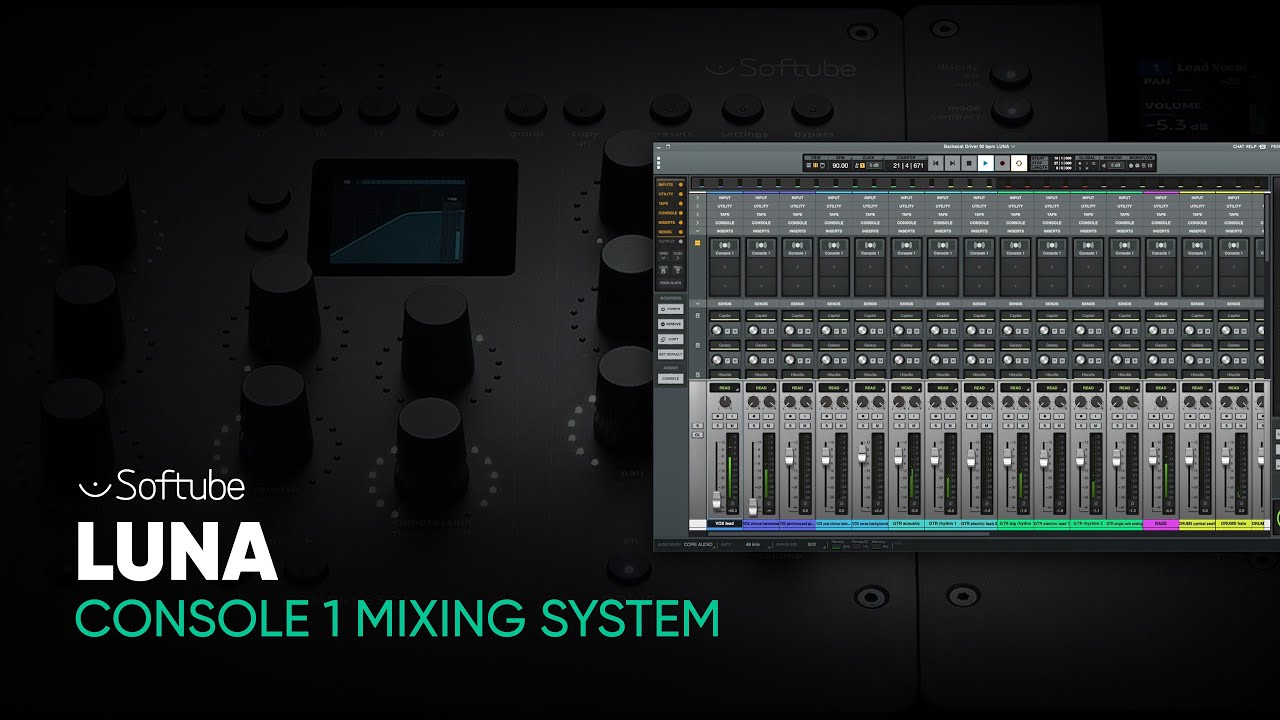
Task: Collapse the SENDS row chevron
Action: 697,304
